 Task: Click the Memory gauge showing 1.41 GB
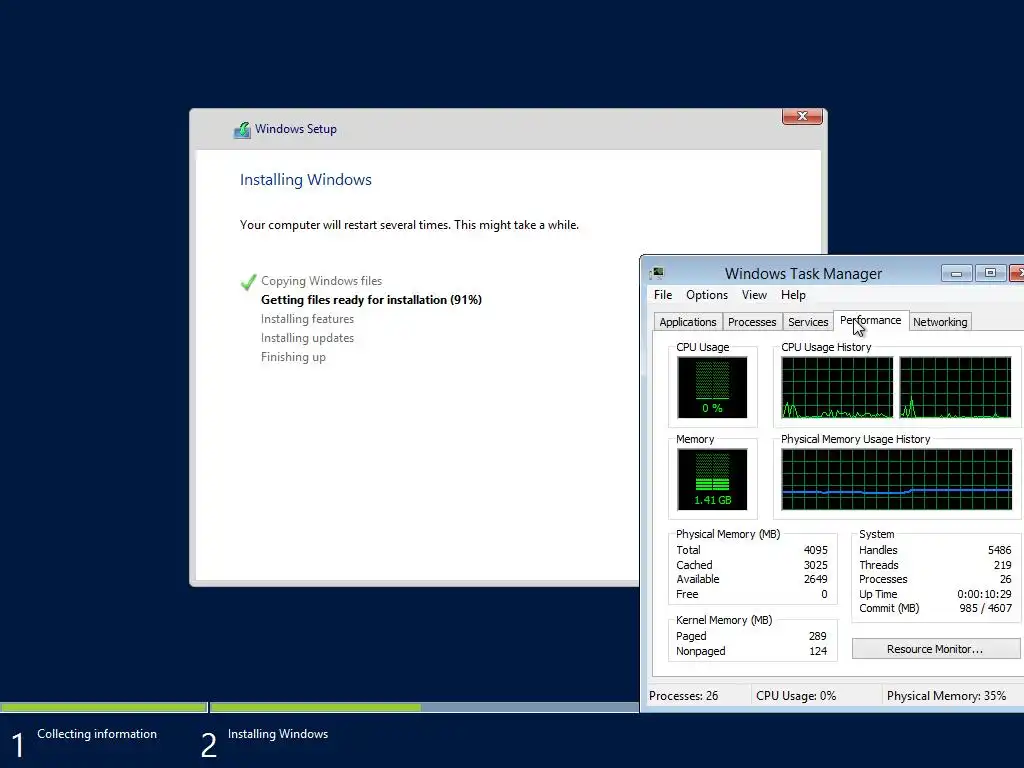712,479
